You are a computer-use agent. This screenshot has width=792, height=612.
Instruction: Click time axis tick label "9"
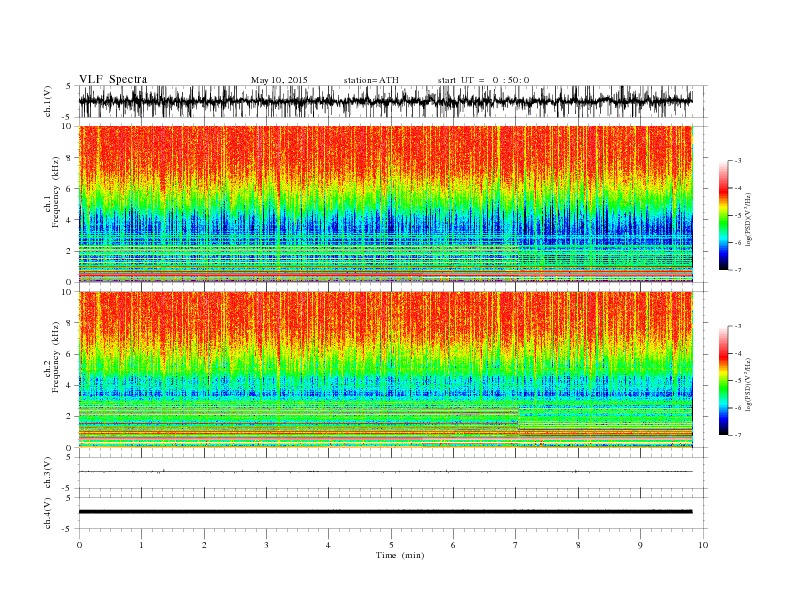(640, 545)
